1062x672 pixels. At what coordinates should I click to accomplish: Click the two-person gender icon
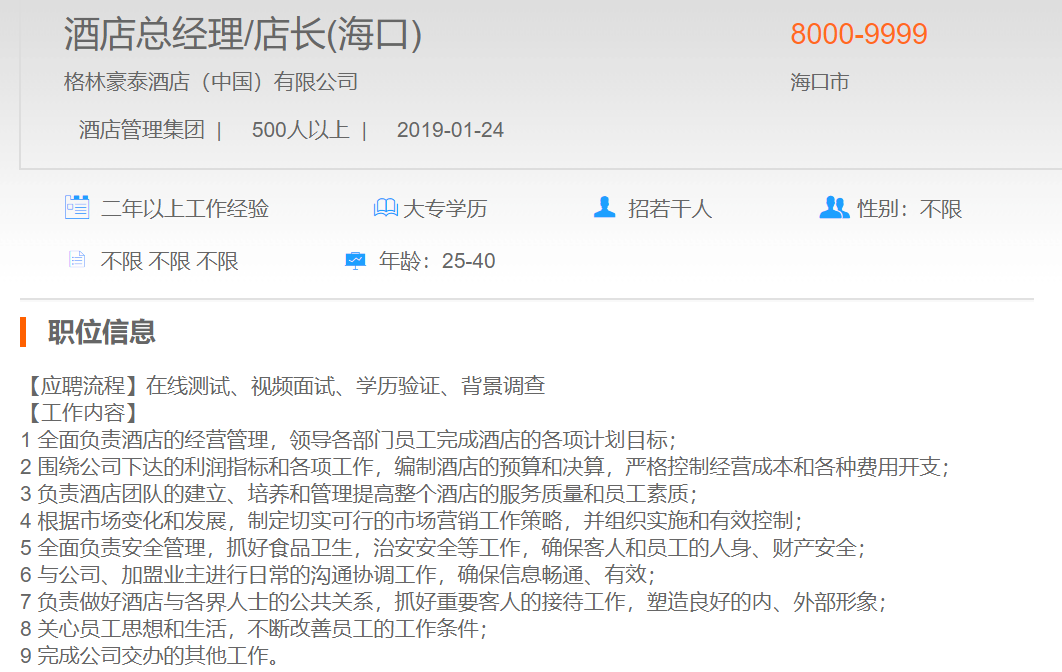833,208
